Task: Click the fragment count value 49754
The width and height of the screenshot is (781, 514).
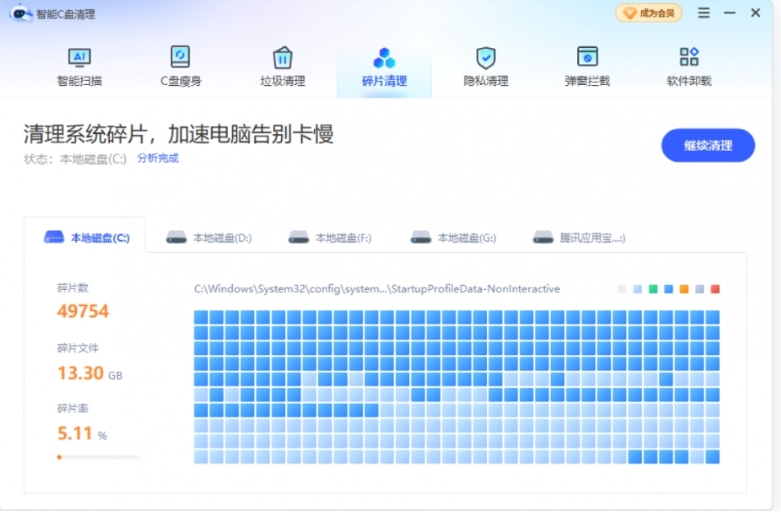Action: [x=83, y=311]
